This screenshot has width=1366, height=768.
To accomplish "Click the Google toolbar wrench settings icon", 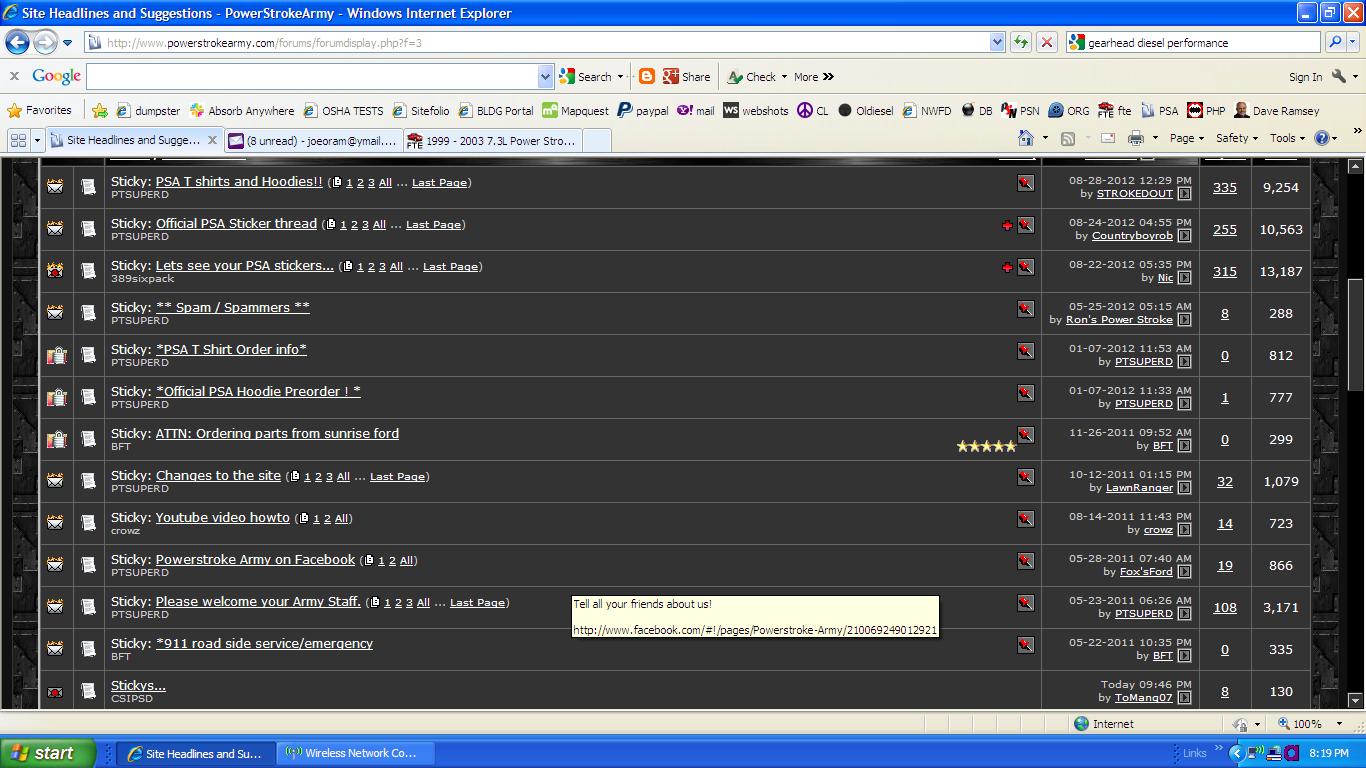I will point(1339,76).
